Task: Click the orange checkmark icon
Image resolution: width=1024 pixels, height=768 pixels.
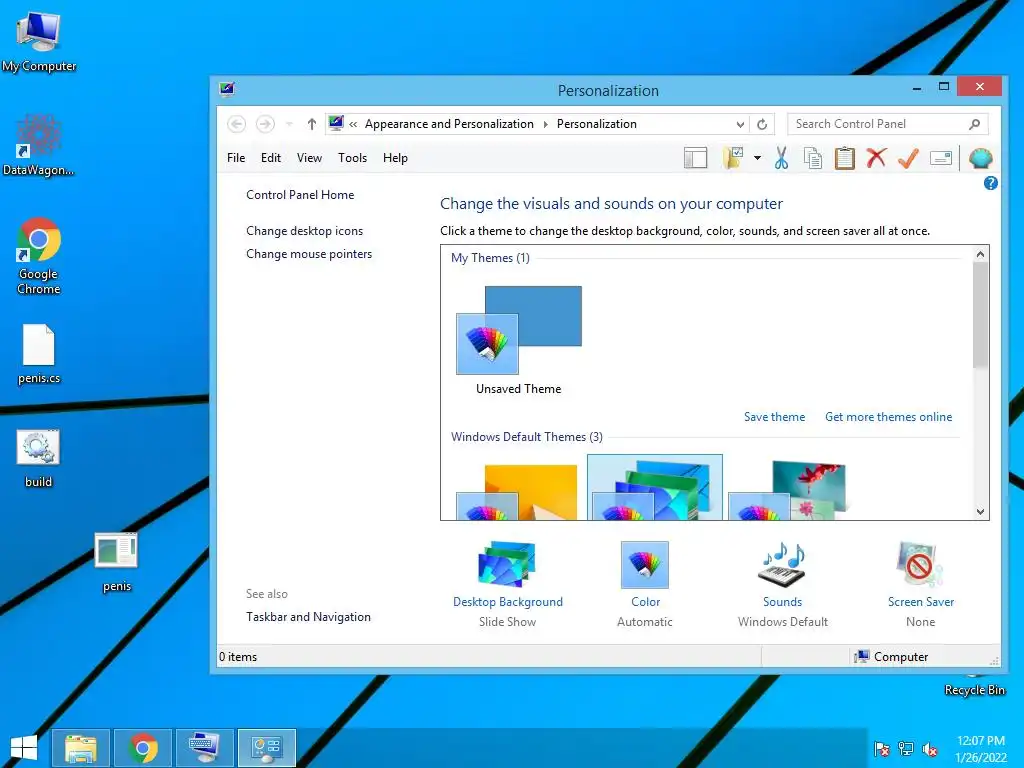Action: pyautogui.click(x=908, y=158)
